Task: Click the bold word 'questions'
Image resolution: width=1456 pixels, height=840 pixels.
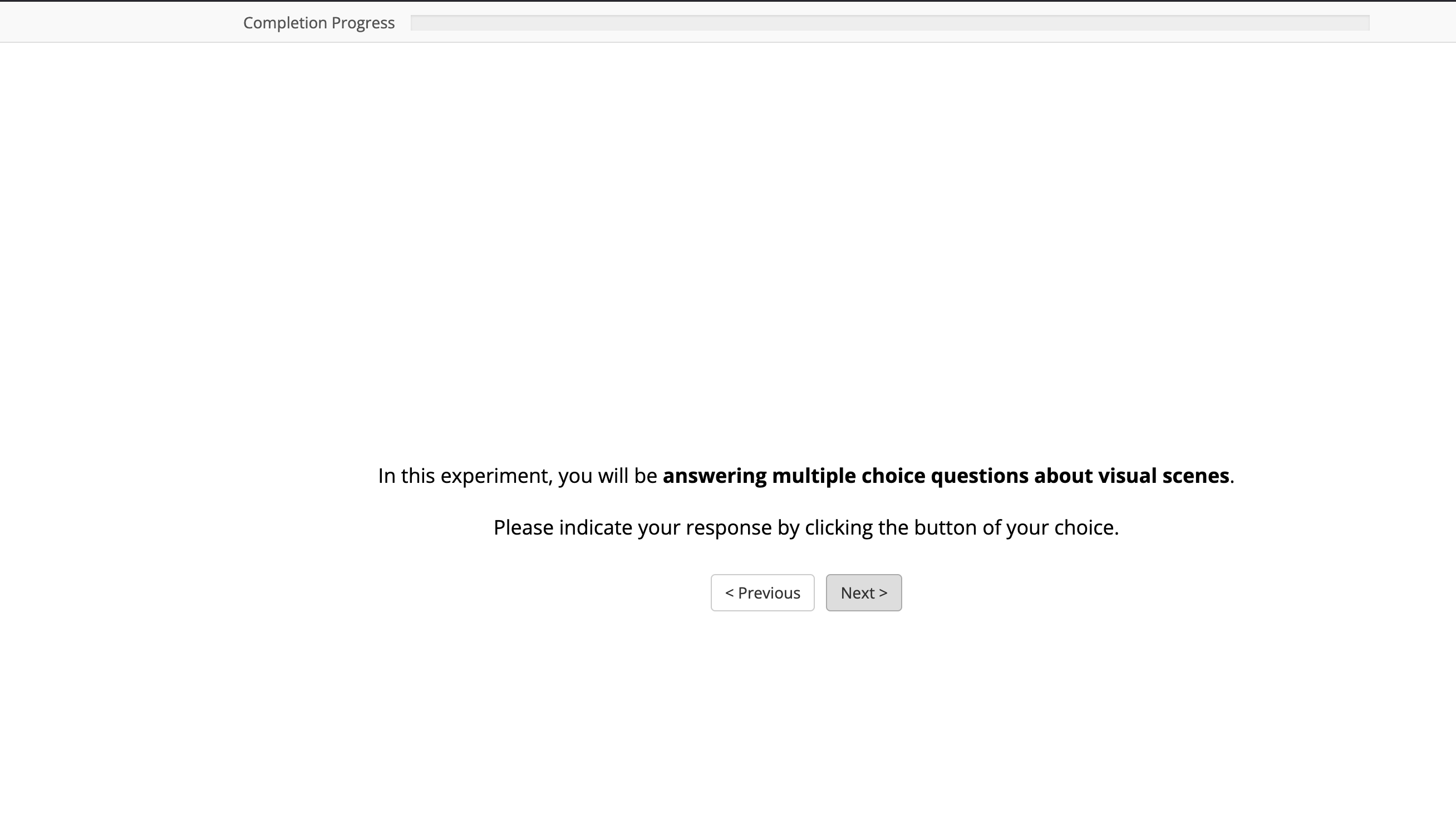Action: tap(980, 476)
